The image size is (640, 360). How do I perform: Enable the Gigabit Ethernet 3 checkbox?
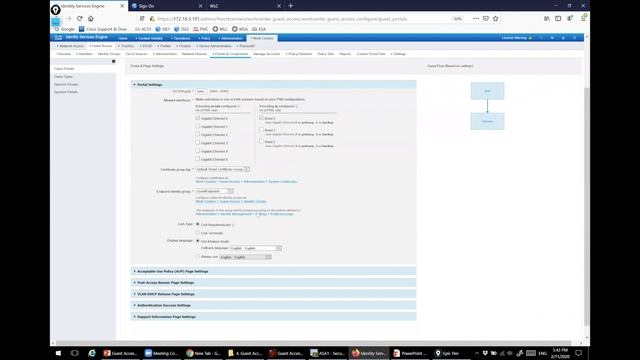click(x=198, y=143)
